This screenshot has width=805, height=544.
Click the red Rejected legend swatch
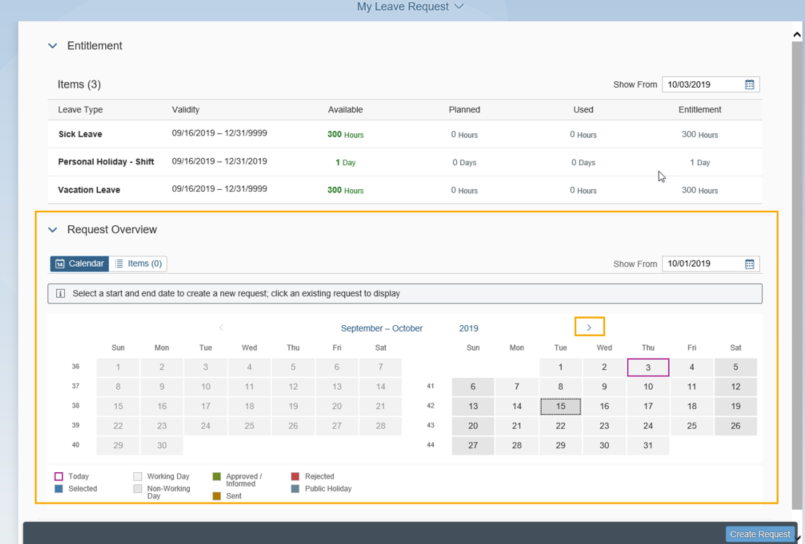[295, 477]
